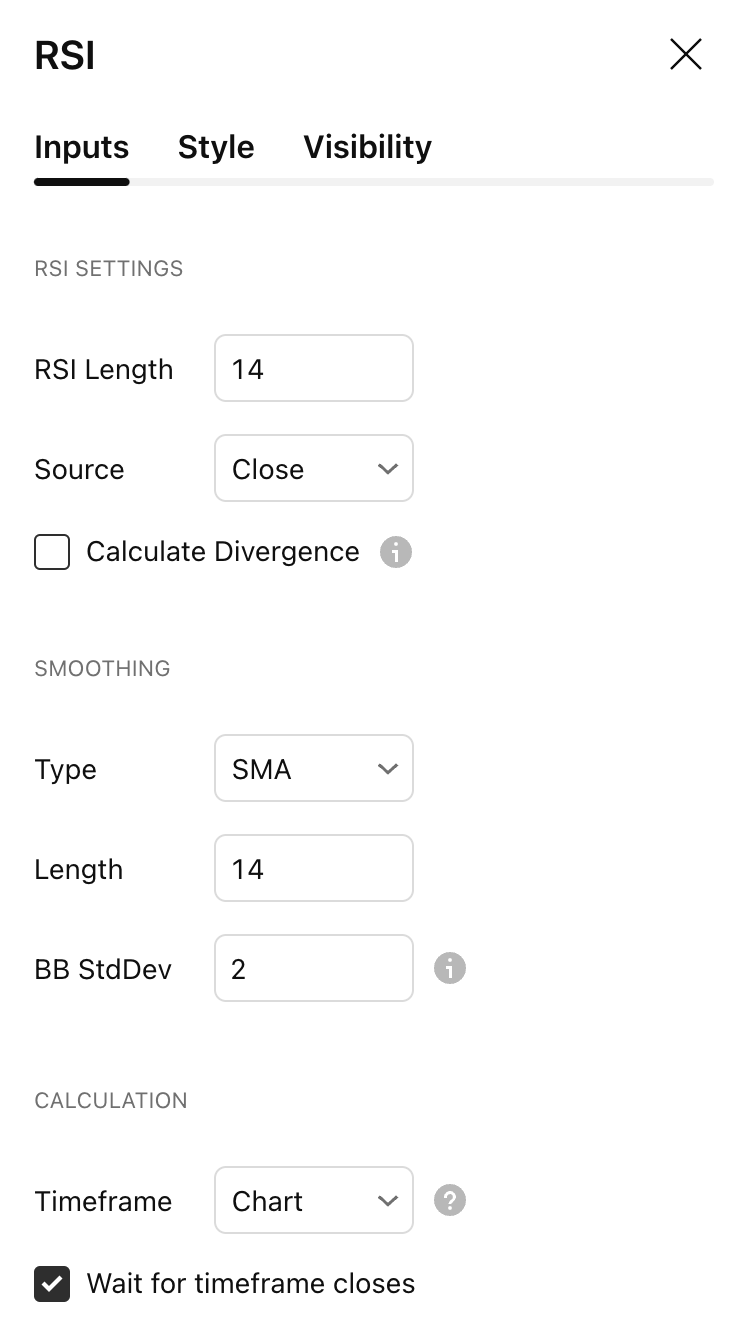748x1338 pixels.
Task: Click info icon next to Calculate Divergence
Action: (395, 552)
